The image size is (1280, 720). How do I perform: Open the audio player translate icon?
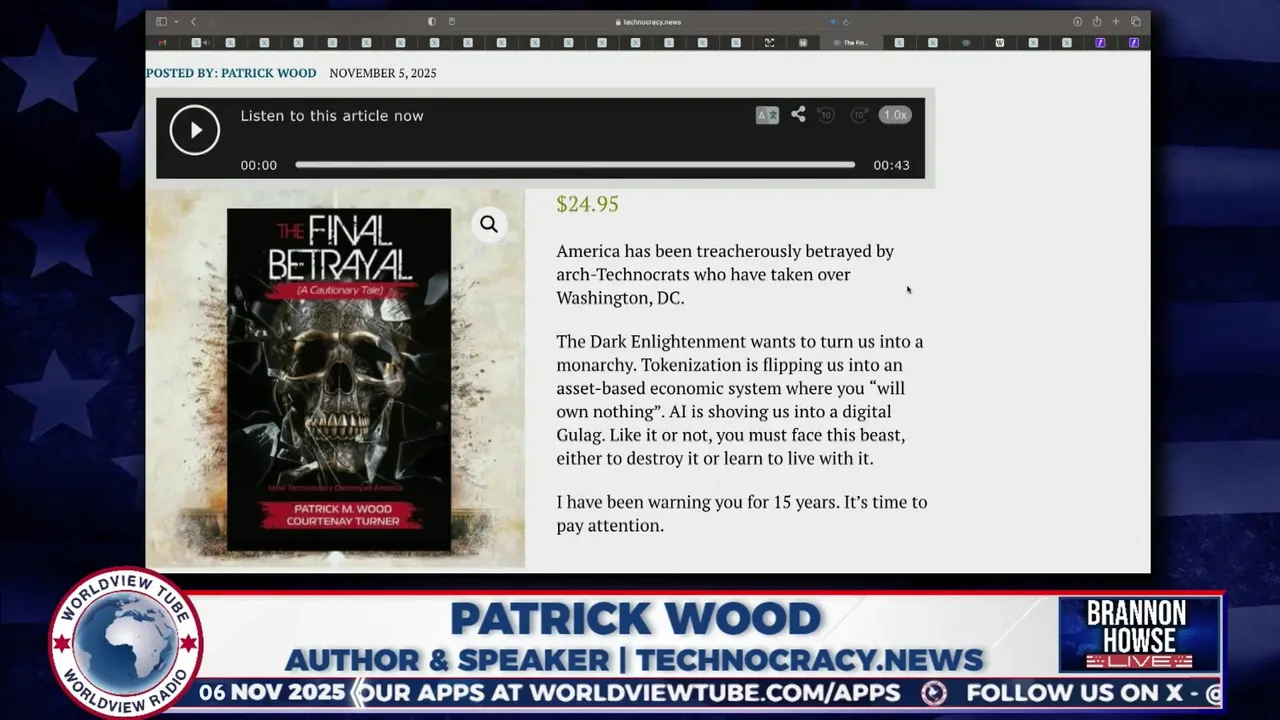pos(767,115)
